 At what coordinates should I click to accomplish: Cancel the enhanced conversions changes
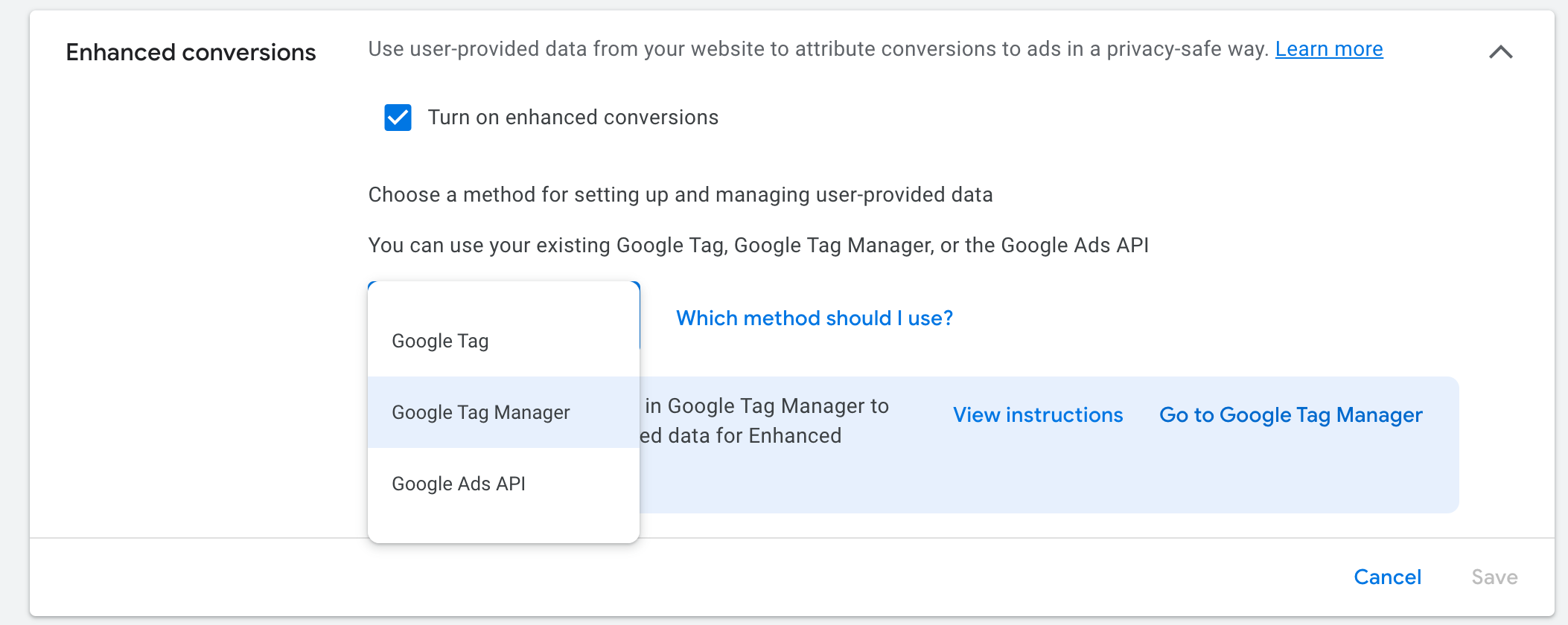click(x=1387, y=577)
